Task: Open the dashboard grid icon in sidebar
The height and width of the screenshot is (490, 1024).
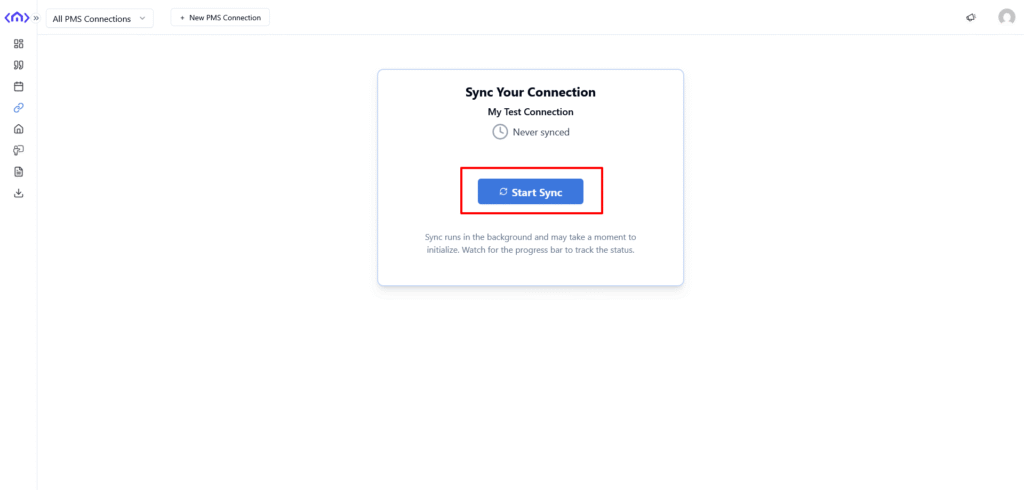Action: pos(18,44)
